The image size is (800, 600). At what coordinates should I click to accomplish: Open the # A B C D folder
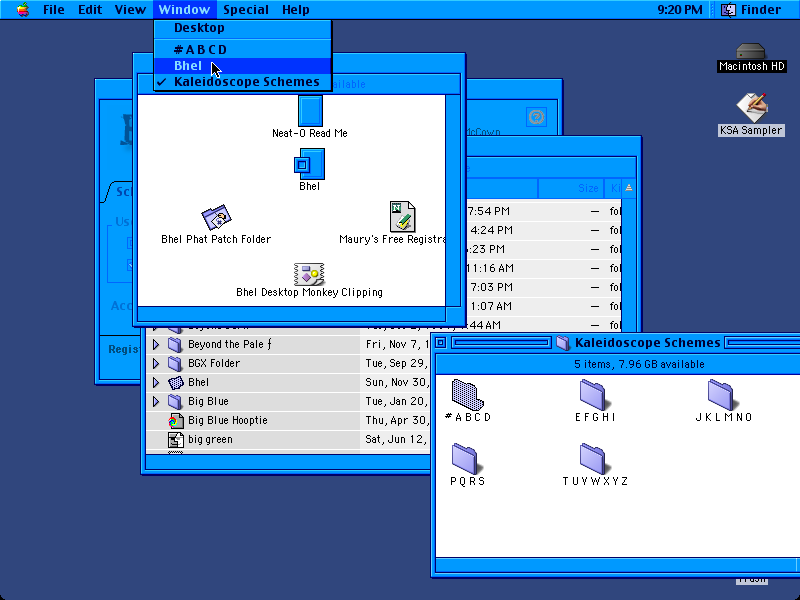point(467,395)
